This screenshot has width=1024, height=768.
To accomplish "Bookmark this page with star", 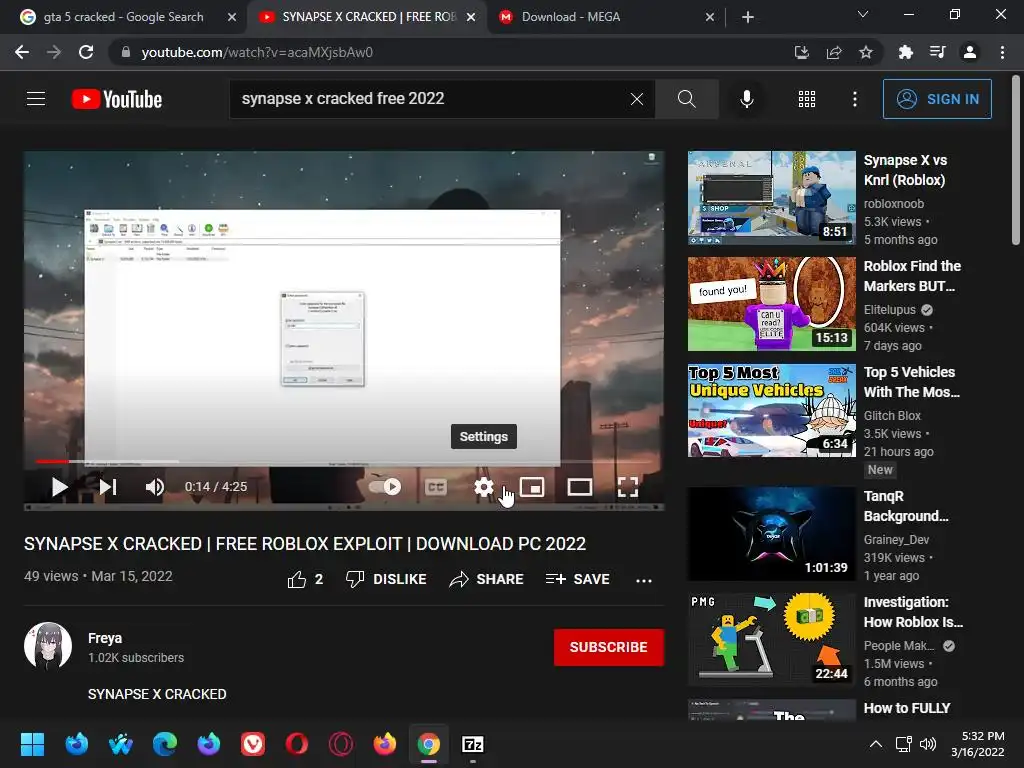I will pos(866,52).
